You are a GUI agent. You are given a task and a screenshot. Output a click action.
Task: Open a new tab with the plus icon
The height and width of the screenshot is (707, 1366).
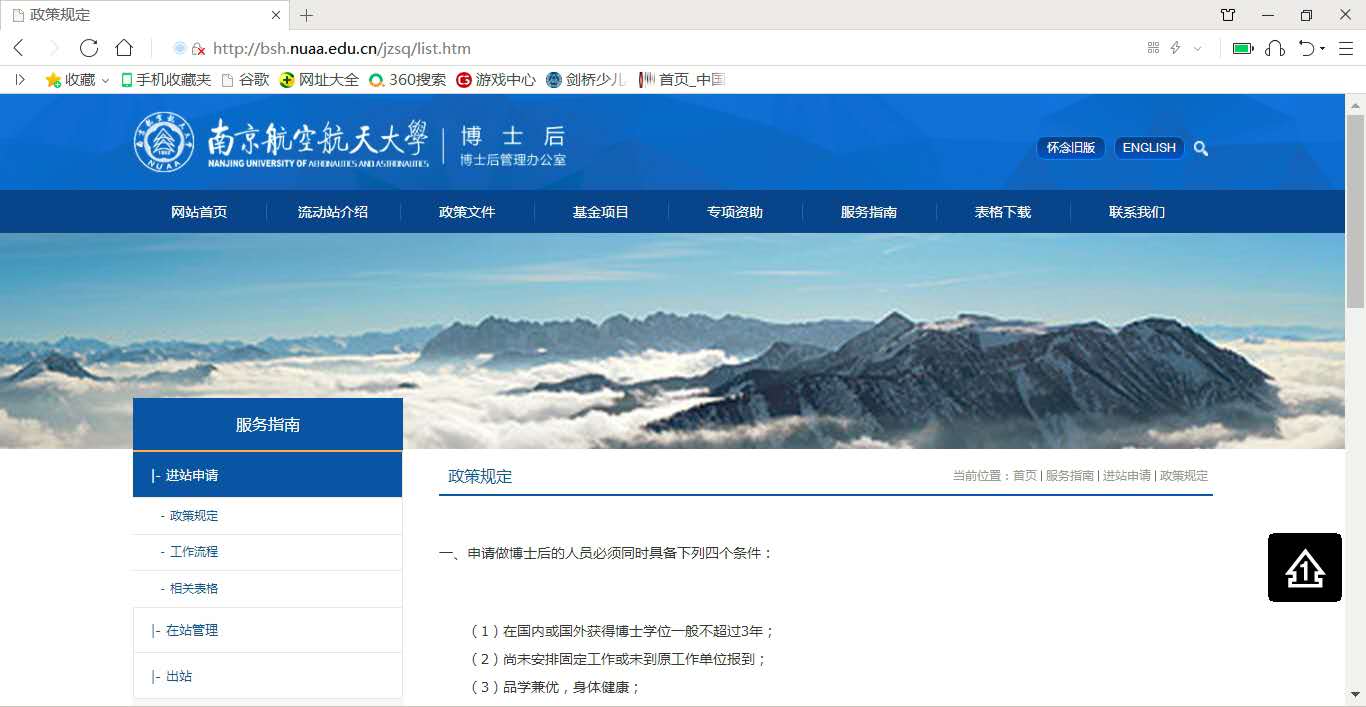pos(307,15)
